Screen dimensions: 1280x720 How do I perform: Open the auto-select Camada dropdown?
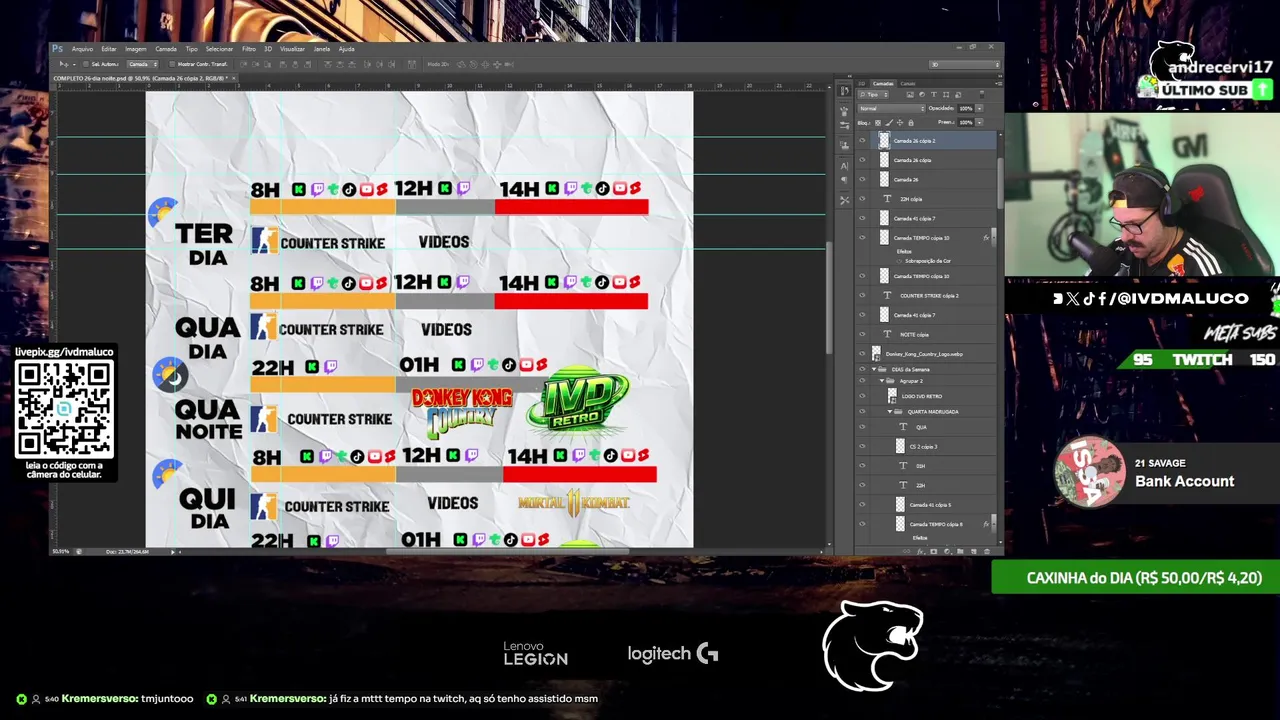(142, 64)
